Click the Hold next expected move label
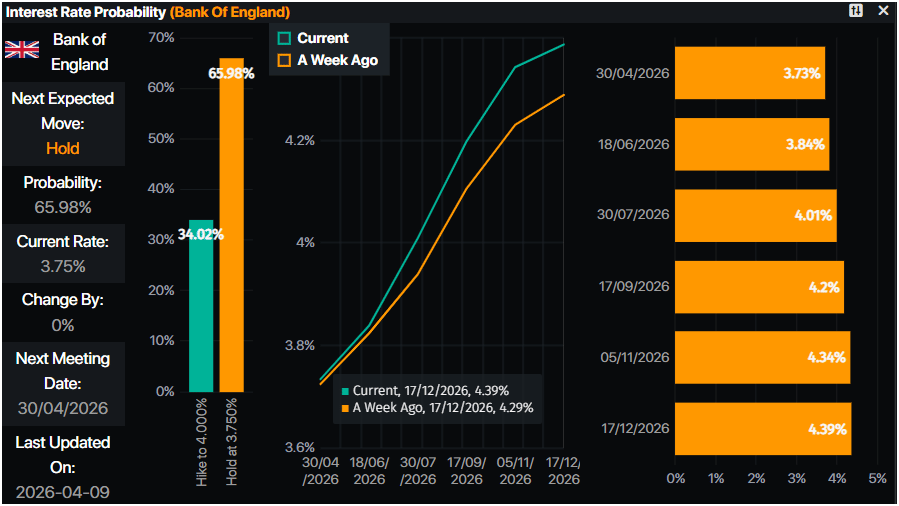 (x=63, y=148)
